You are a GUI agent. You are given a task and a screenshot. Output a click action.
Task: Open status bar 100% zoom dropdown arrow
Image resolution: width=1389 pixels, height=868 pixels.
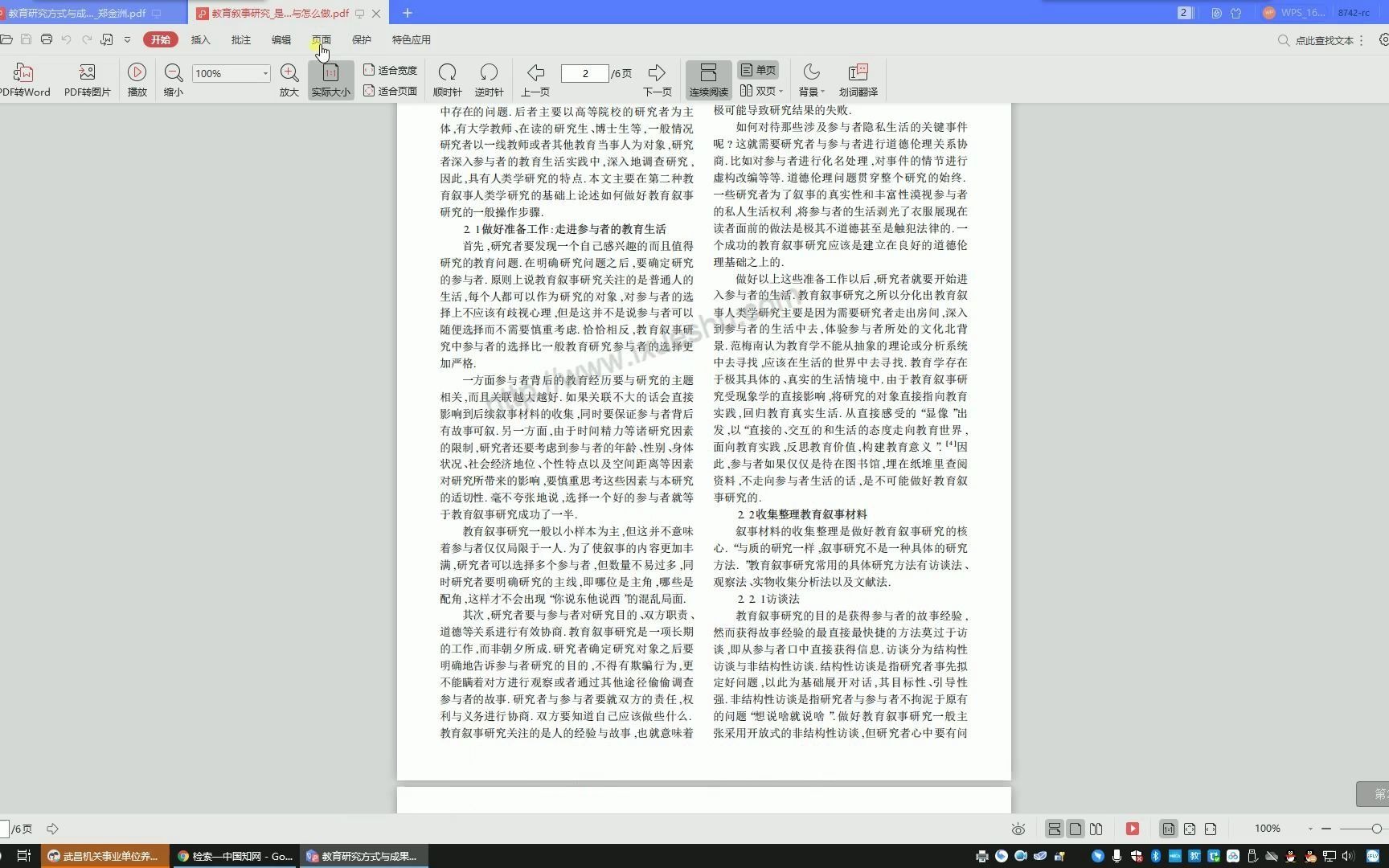pyautogui.click(x=1310, y=829)
